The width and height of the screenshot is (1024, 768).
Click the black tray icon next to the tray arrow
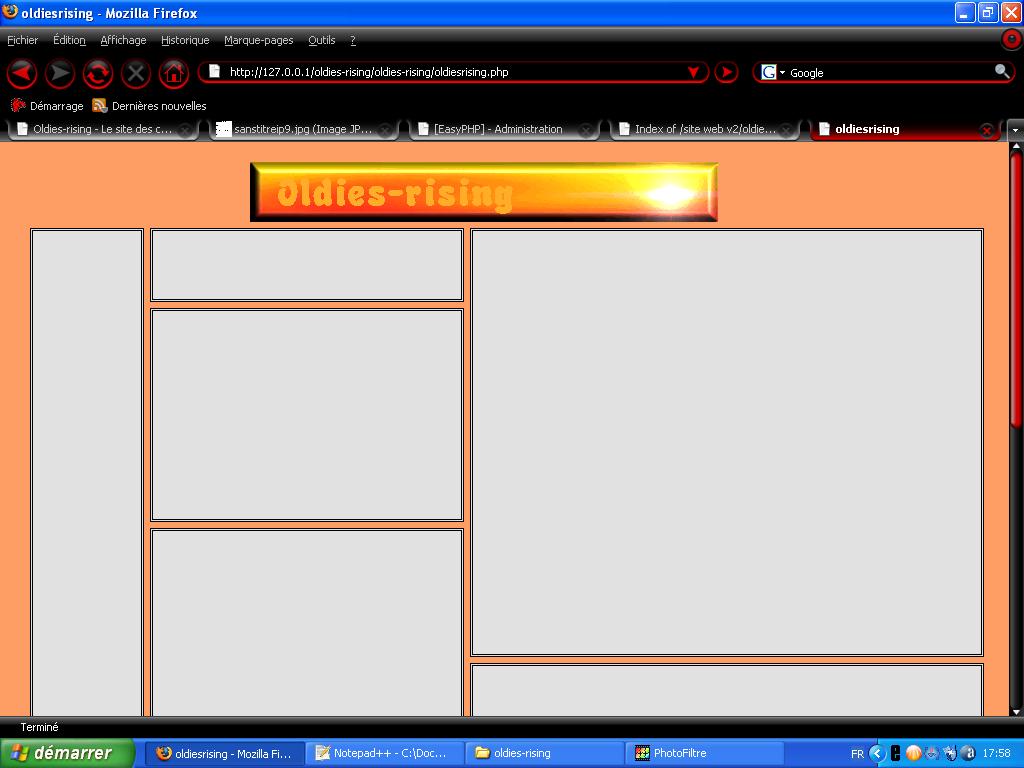896,753
